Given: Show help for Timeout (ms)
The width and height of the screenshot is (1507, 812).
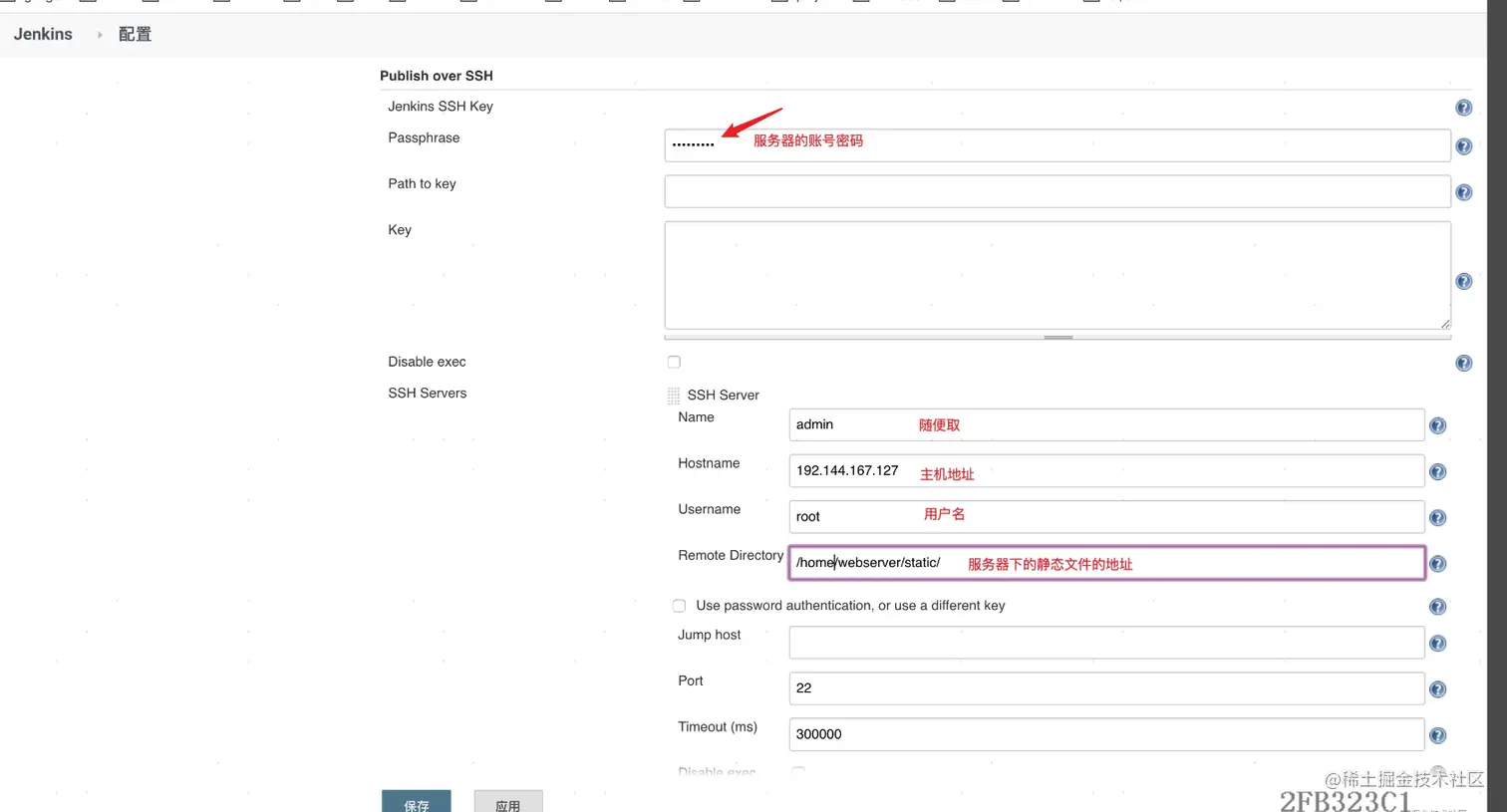Looking at the screenshot, I should tap(1437, 735).
